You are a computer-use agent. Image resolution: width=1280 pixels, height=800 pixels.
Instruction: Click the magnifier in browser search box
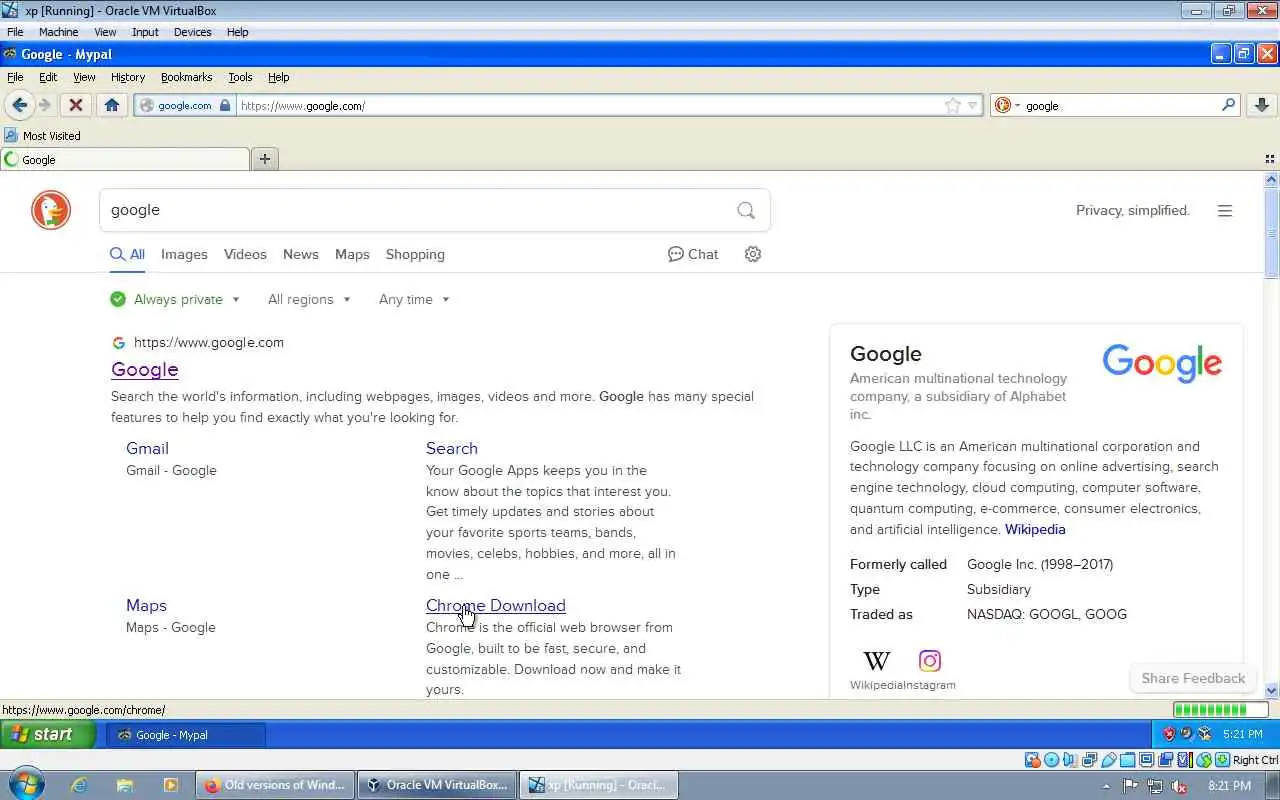[x=1229, y=105]
